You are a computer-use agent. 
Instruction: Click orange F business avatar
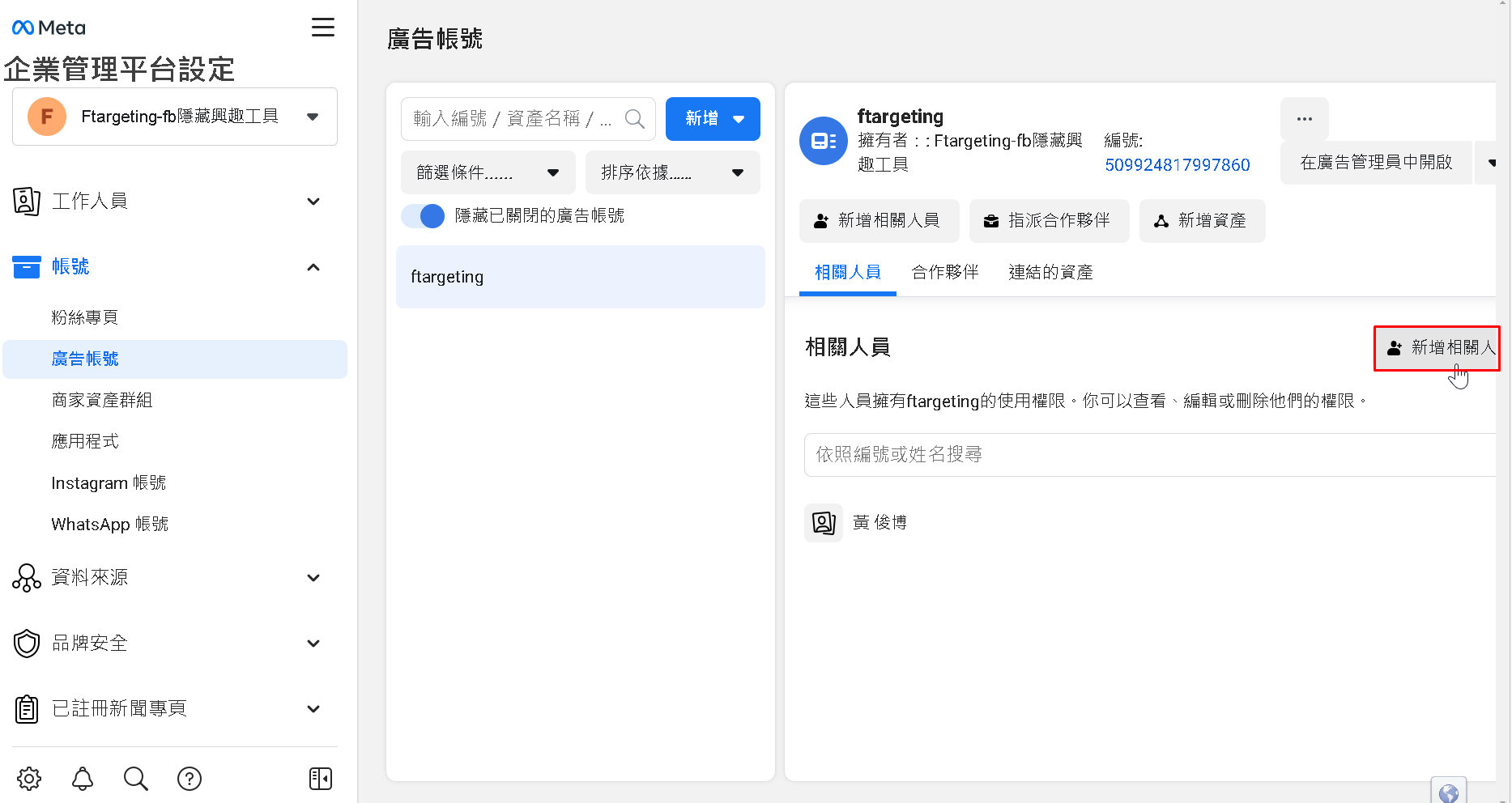[47, 117]
